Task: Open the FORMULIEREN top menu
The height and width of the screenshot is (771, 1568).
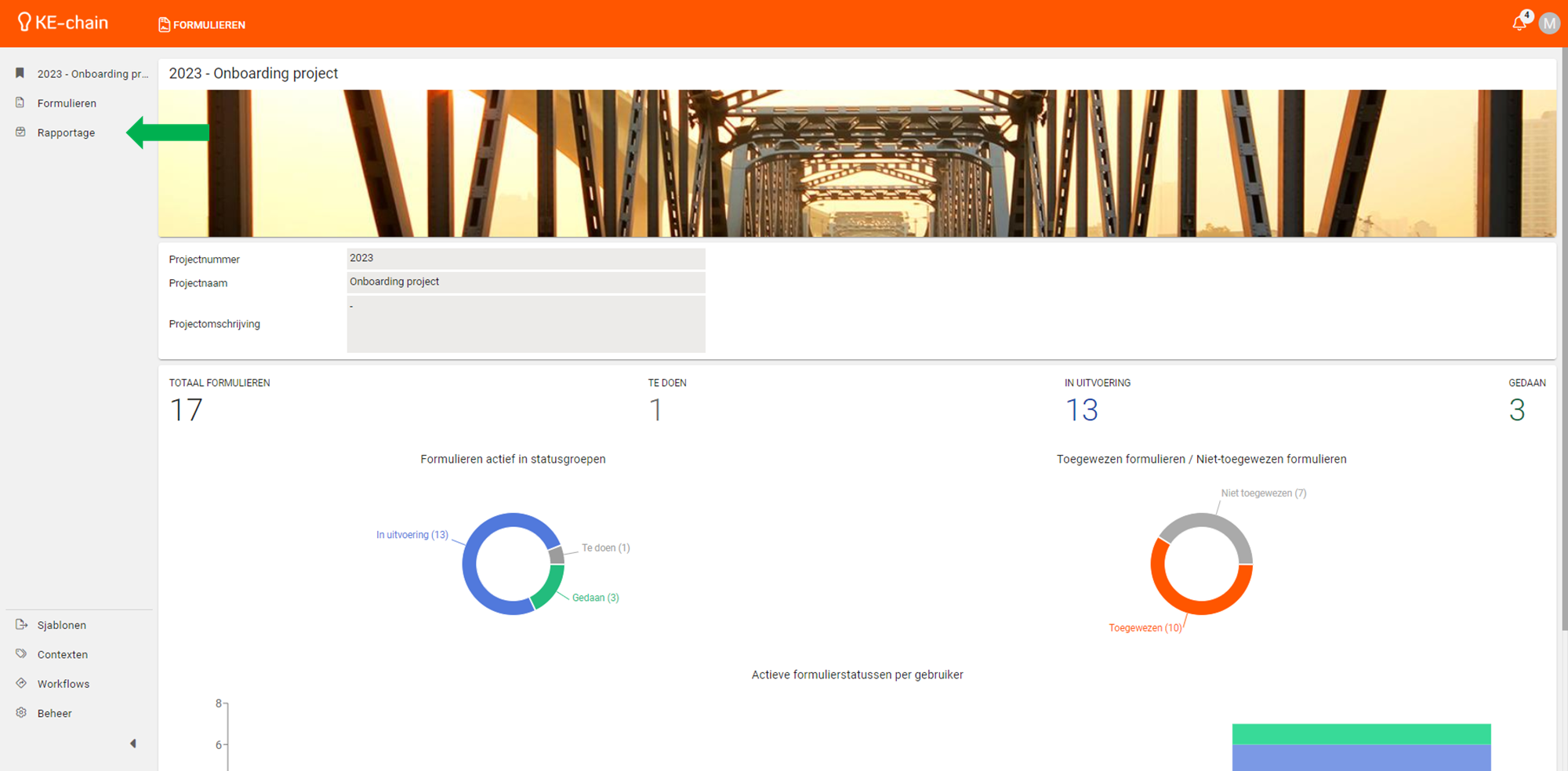Action: (202, 25)
